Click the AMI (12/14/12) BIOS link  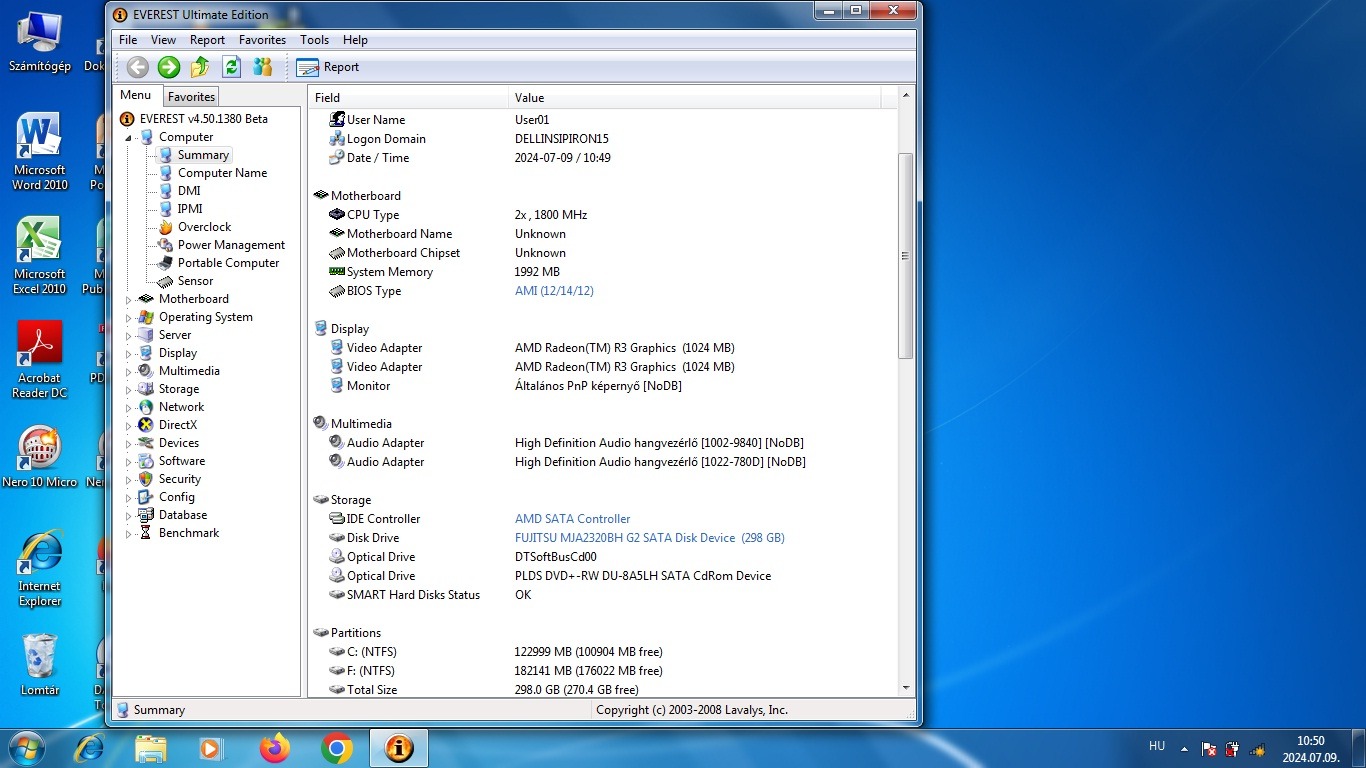554,291
